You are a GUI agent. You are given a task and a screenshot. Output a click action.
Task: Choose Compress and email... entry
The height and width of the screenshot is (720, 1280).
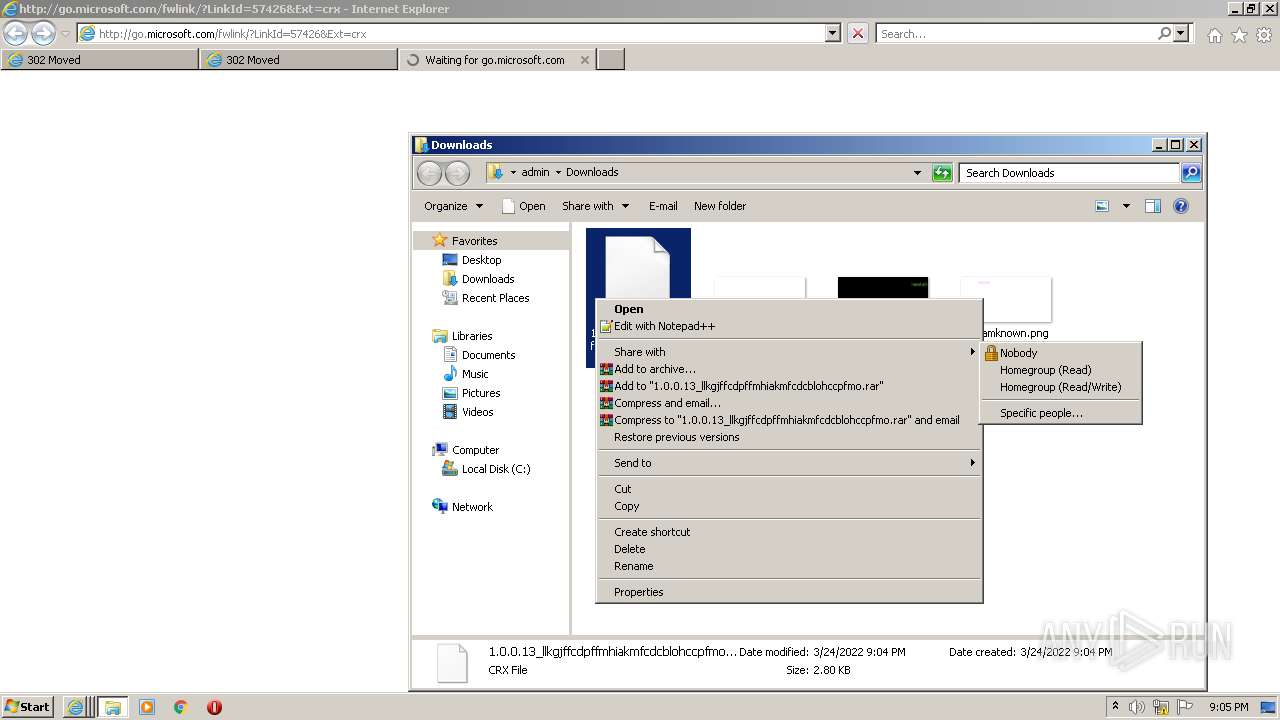(x=789, y=403)
